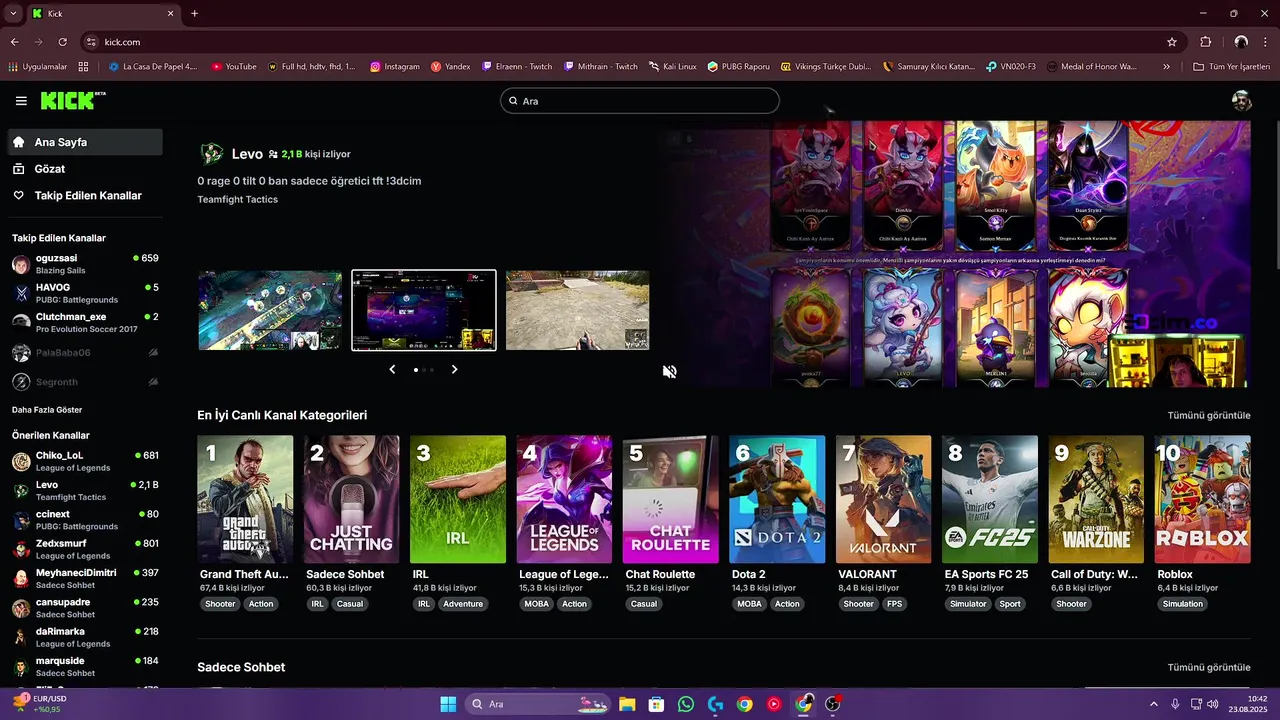Expand Daha Fazla Göster
Screen dimensions: 1280x720
coord(47,410)
